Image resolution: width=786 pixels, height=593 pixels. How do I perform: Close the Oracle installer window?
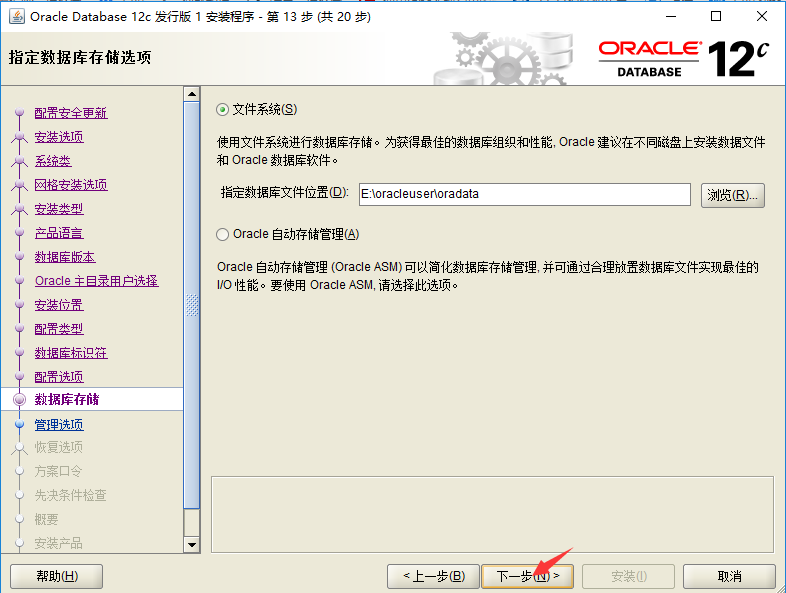(761, 17)
